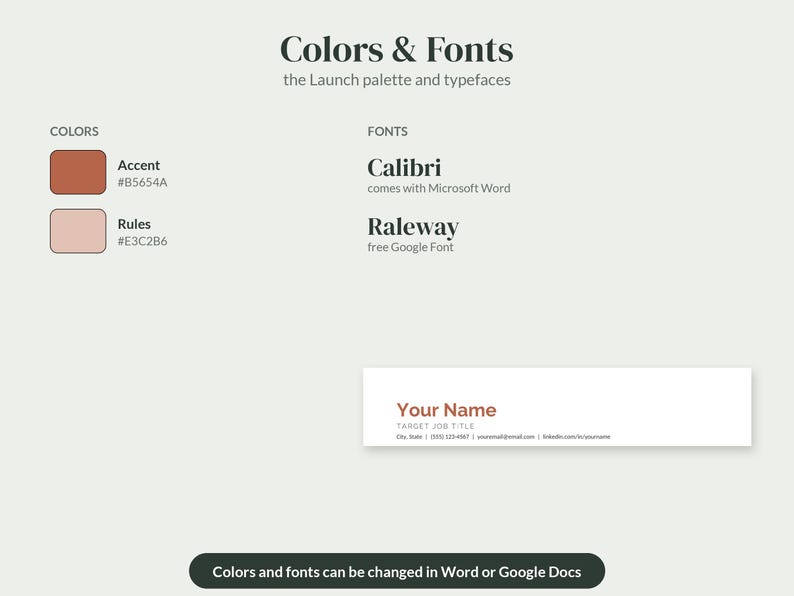
Task: Click 'TARGET JOB TITLE' in the preview
Action: 435,426
